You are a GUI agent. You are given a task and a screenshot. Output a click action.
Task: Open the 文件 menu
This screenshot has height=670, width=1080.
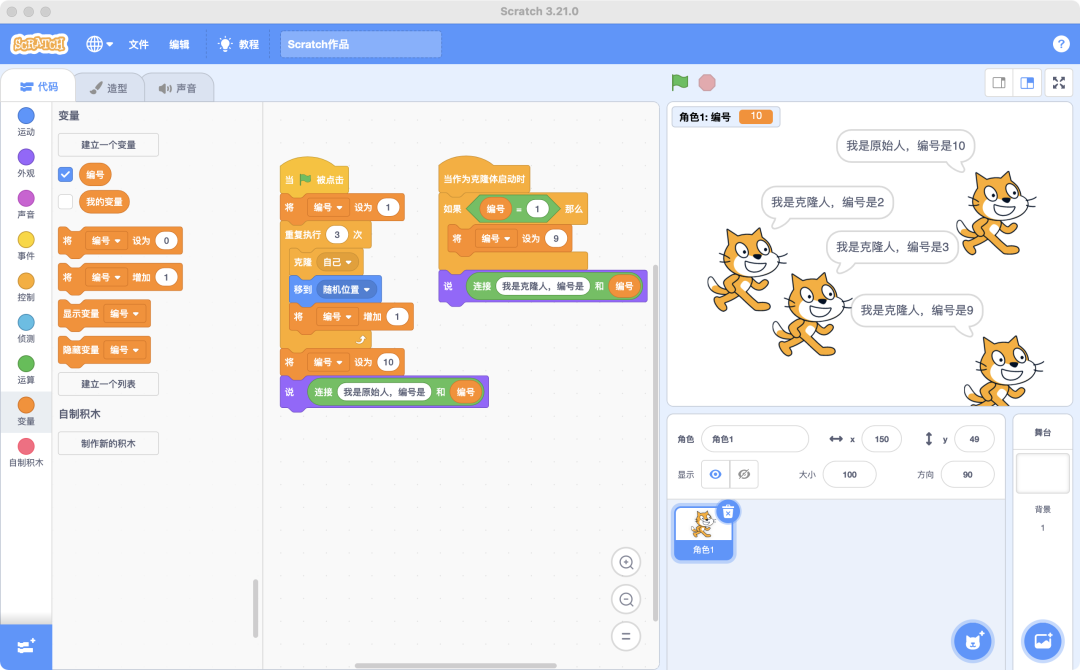click(x=138, y=44)
